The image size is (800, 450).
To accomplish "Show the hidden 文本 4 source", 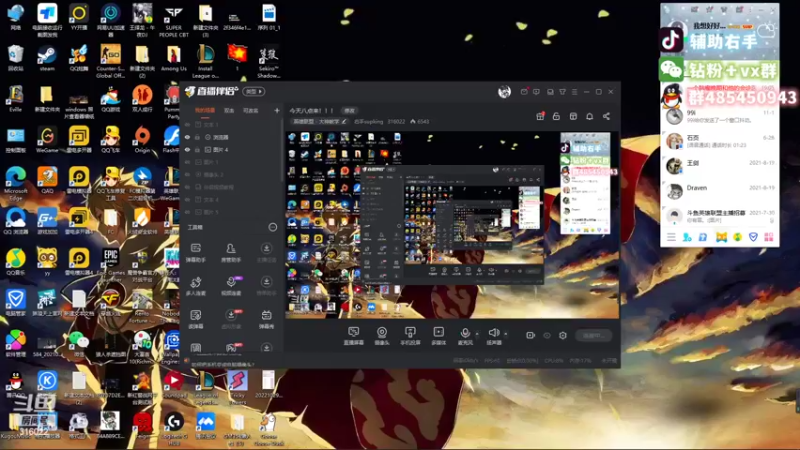I will click(187, 199).
